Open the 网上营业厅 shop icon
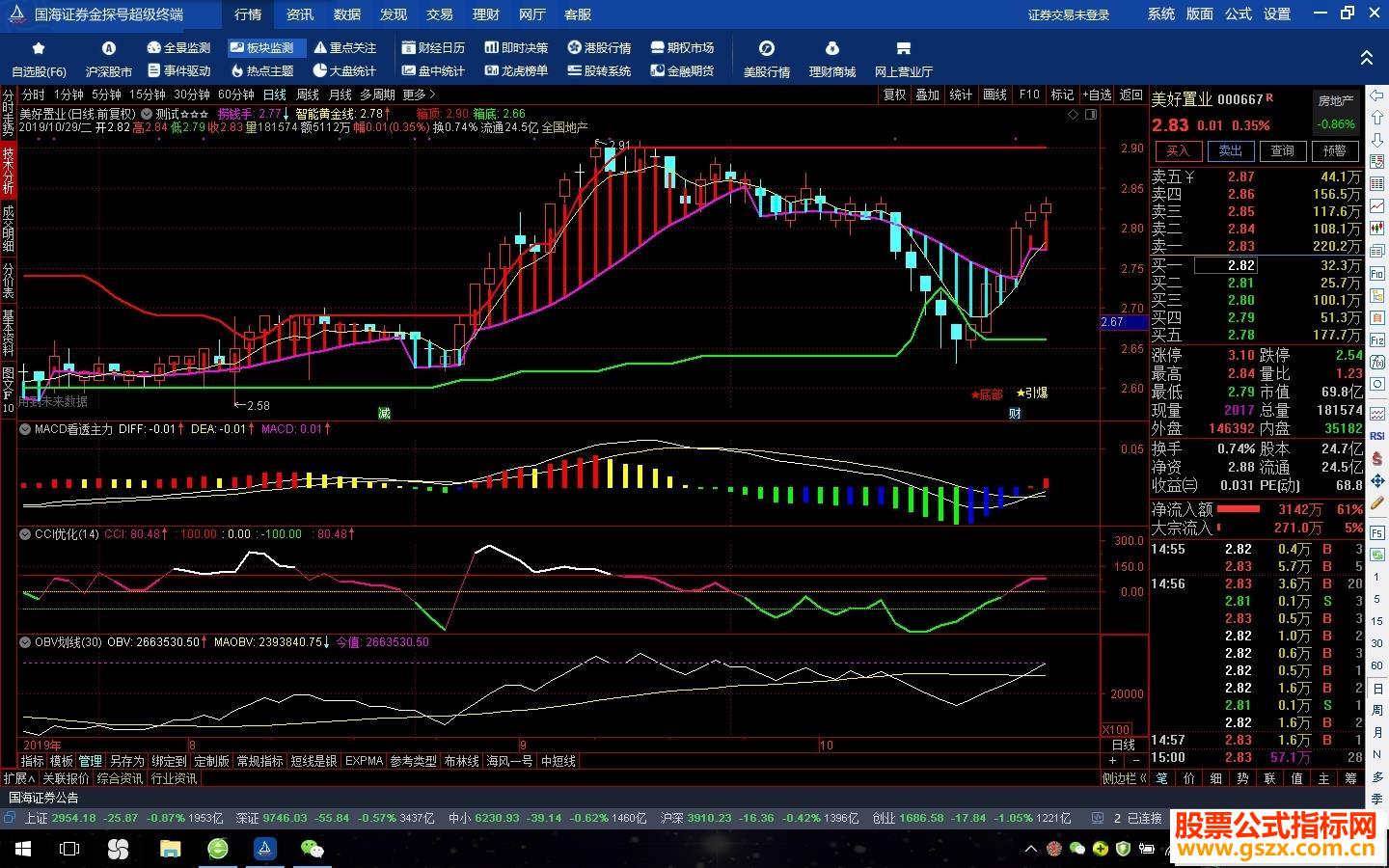 [903, 48]
